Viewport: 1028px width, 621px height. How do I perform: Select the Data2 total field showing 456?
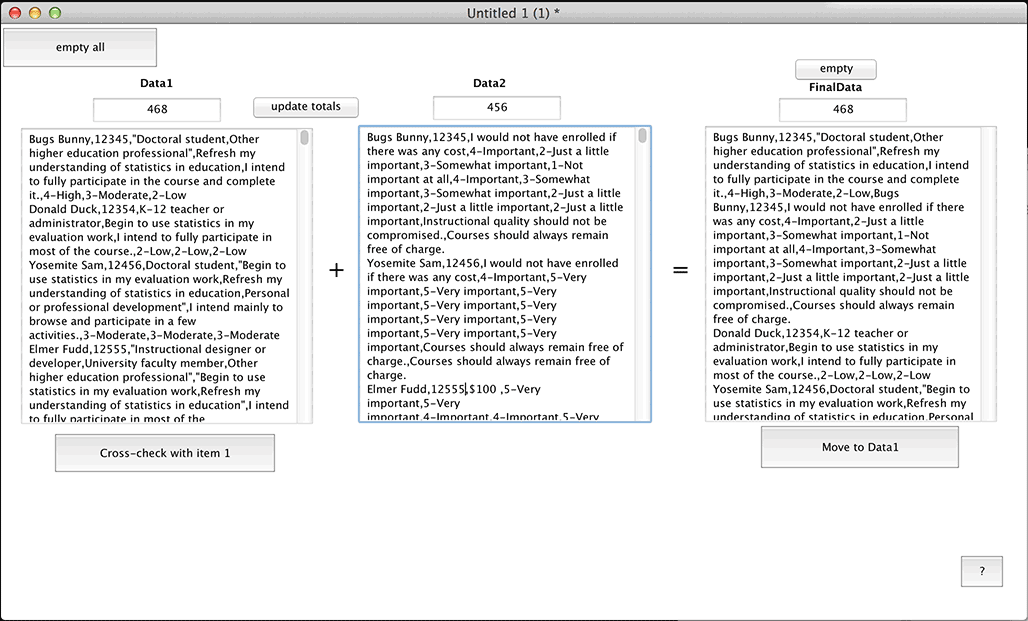pos(496,107)
